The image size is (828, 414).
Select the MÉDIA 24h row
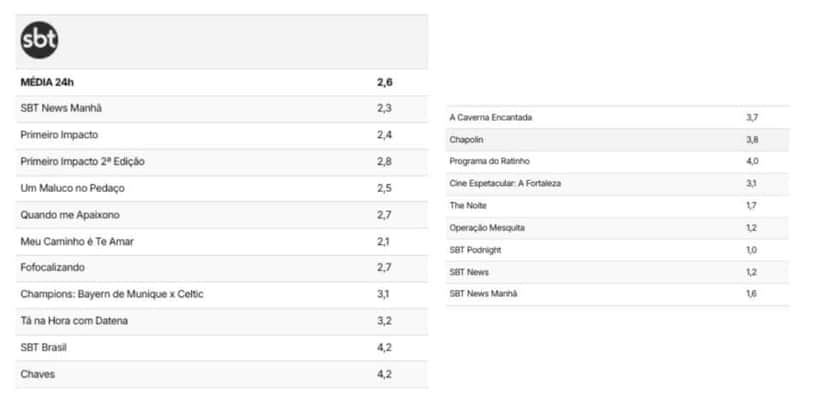point(222,82)
